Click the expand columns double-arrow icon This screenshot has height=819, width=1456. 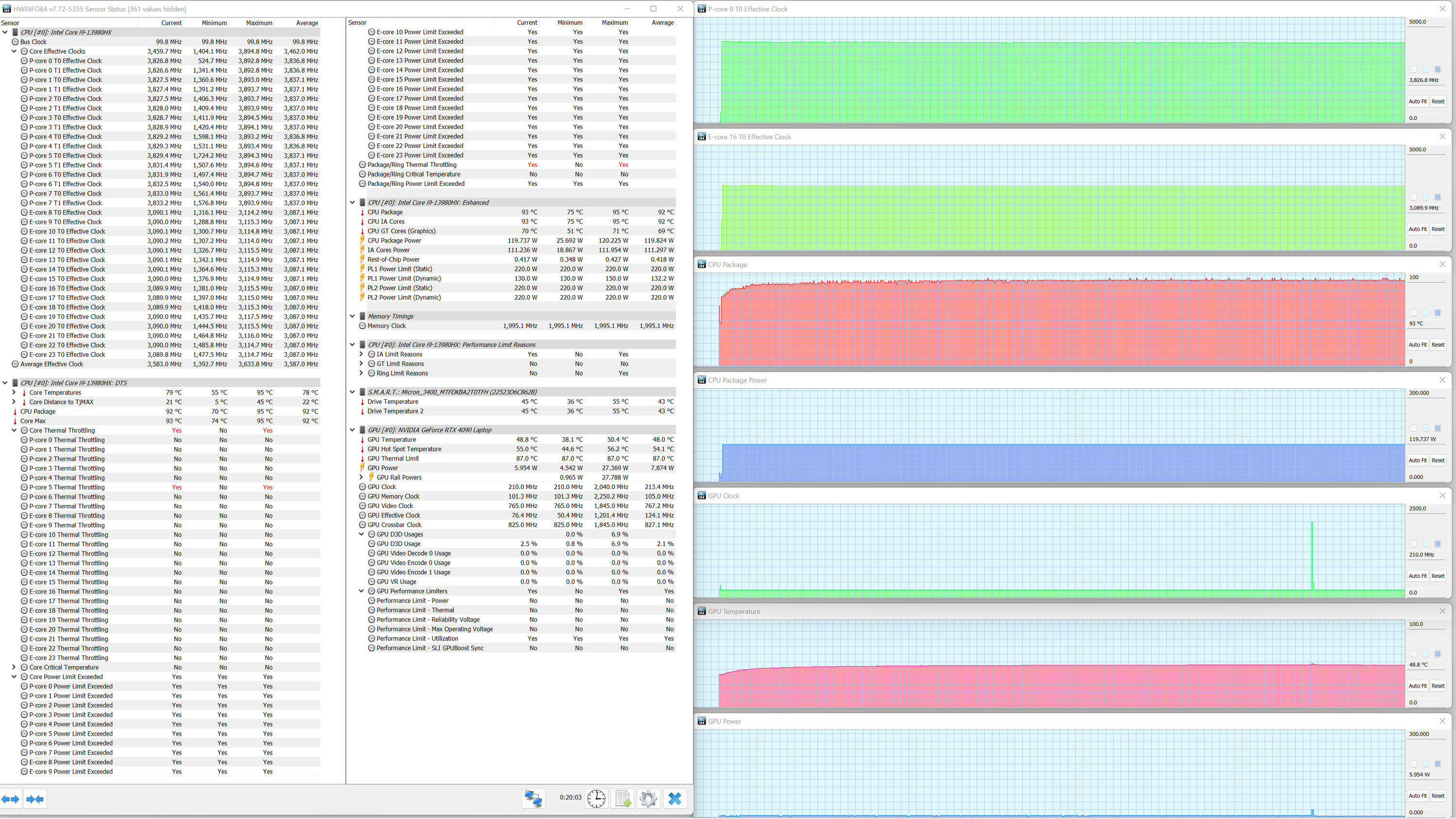click(10, 799)
